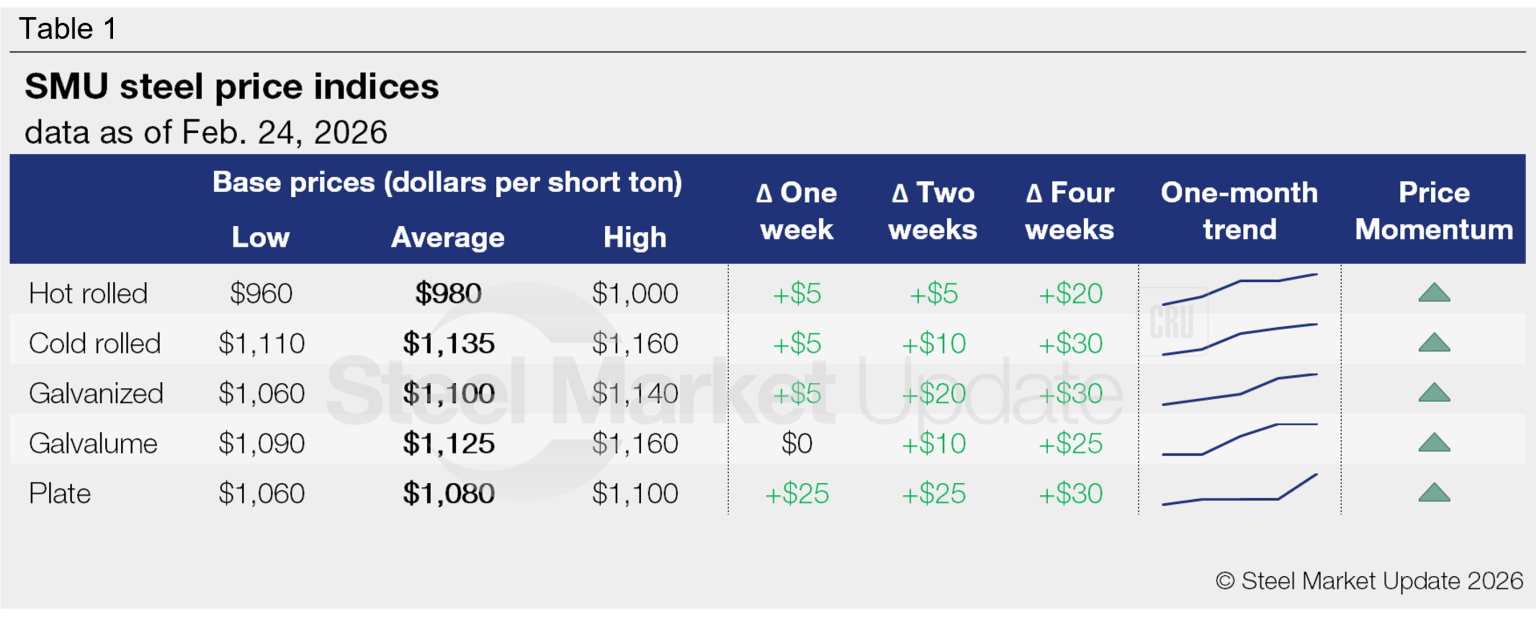Click the SMU steel price indices title
Viewport: 1536px width, 620px height.
coord(232,88)
